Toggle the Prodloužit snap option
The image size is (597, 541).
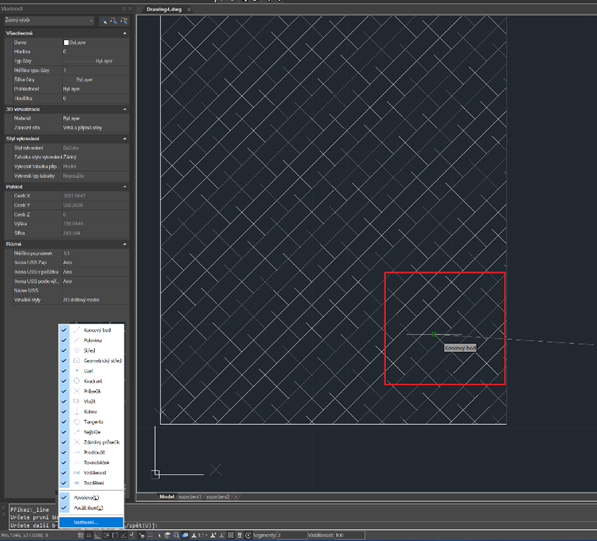point(91,453)
